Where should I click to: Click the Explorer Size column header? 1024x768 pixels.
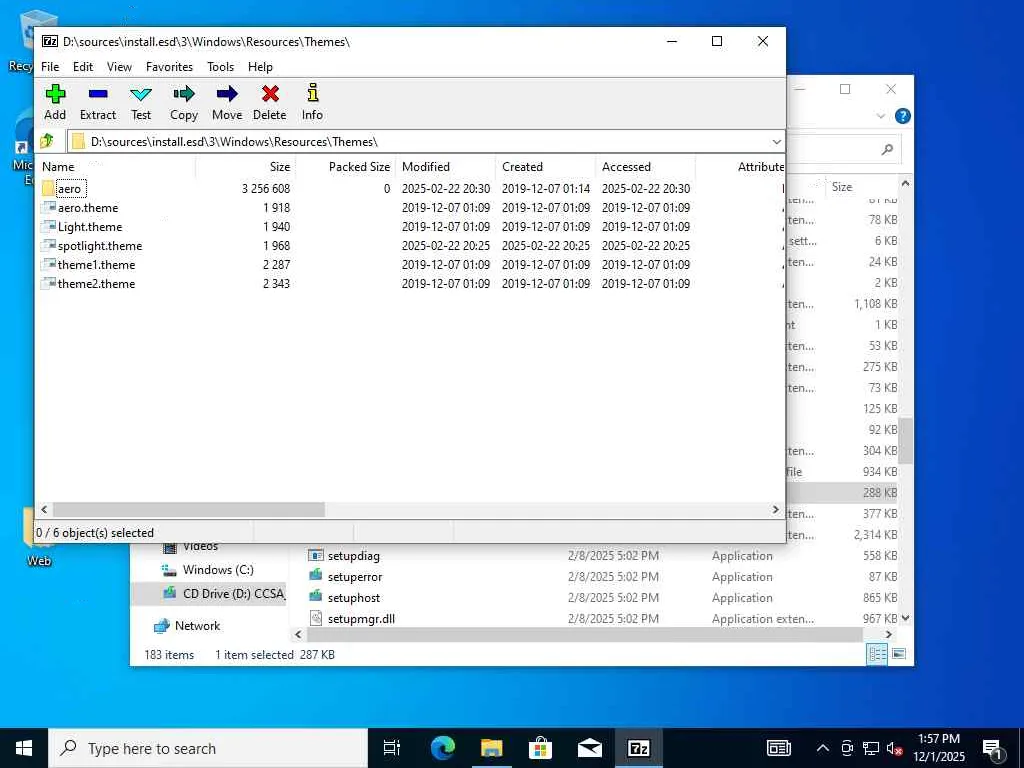pyautogui.click(x=861, y=187)
